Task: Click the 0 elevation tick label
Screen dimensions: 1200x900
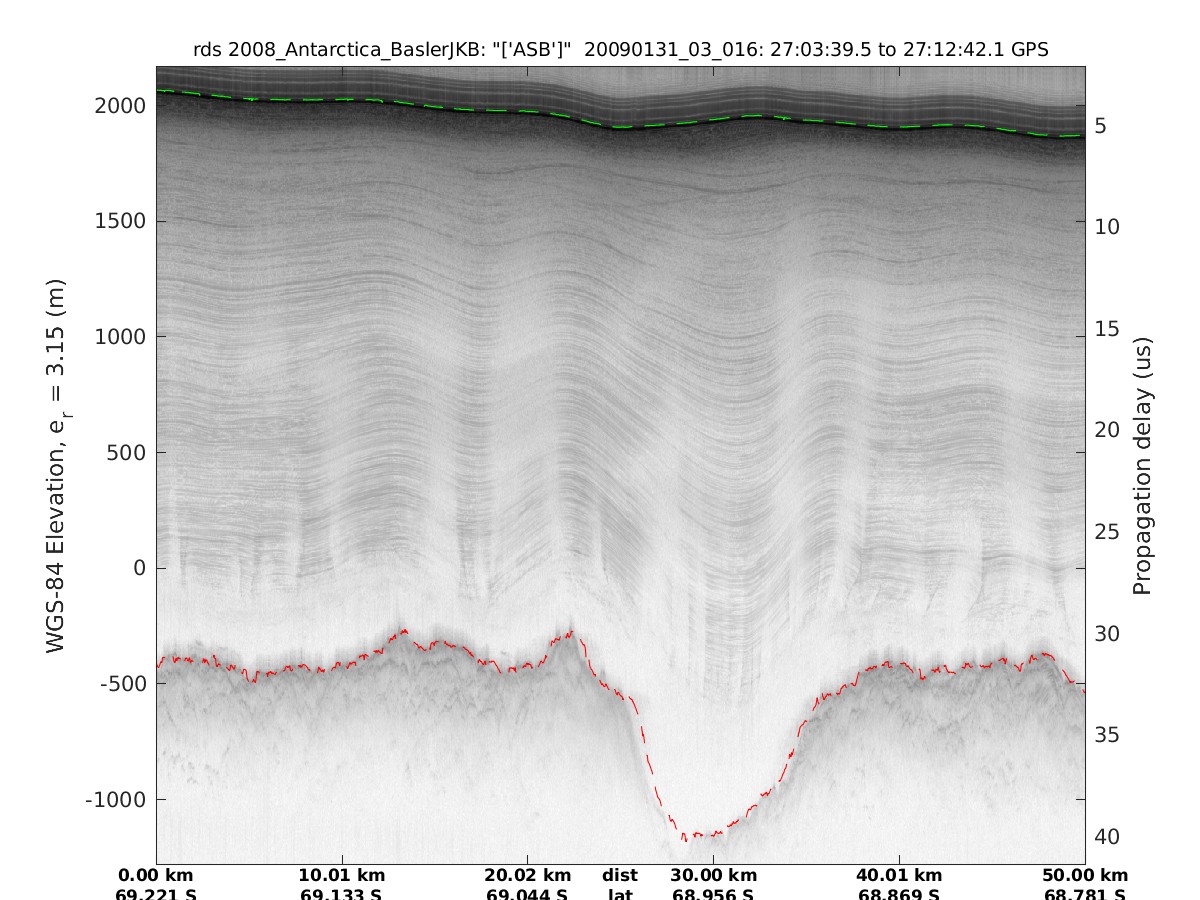Action: point(139,568)
